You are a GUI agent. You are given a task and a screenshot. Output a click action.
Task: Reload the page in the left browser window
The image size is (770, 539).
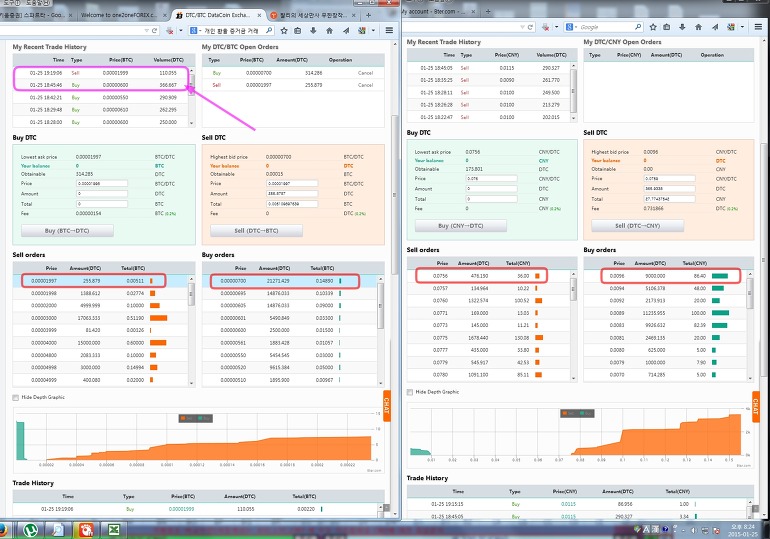click(155, 30)
